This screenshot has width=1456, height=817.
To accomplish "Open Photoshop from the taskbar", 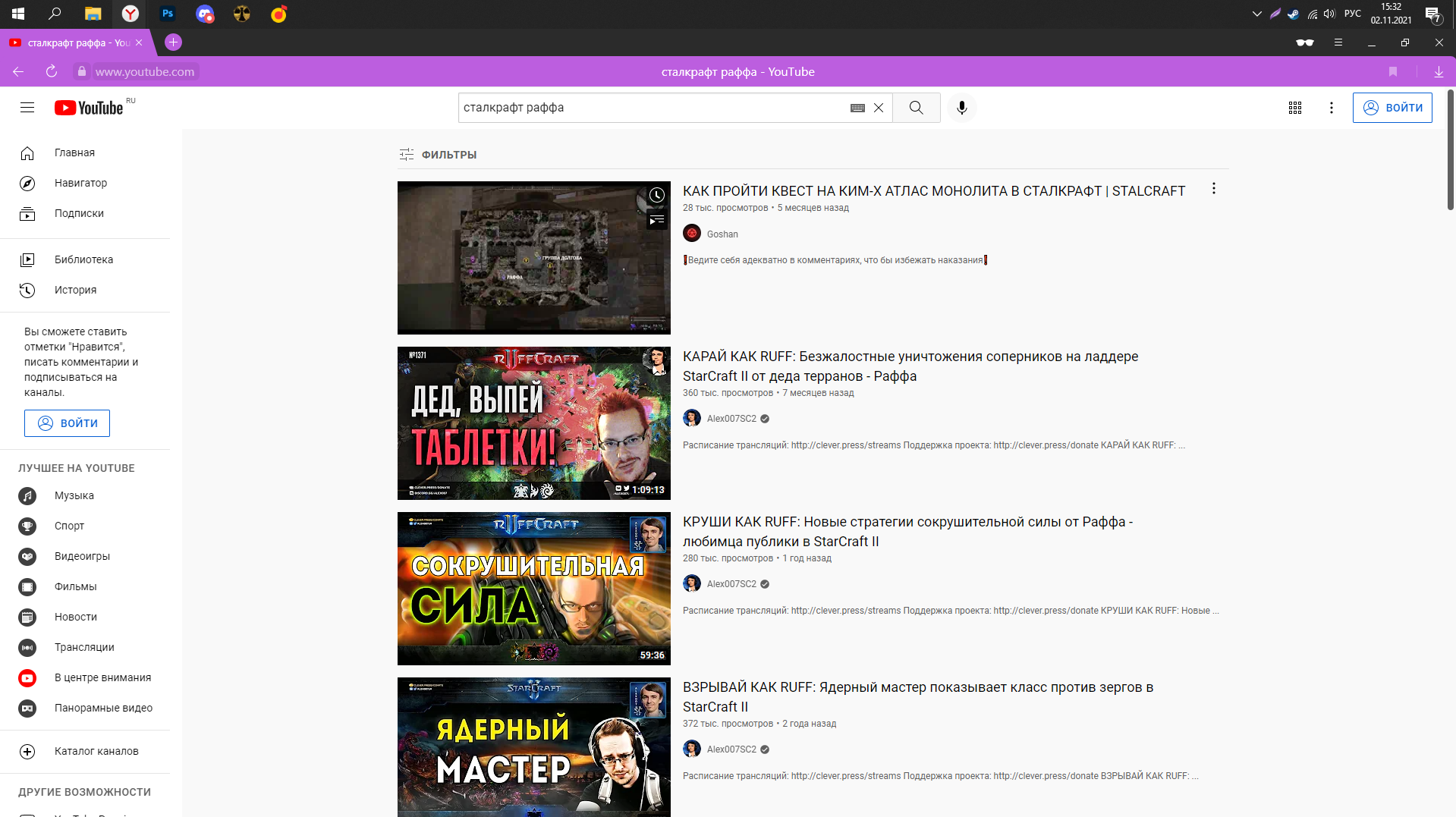I will [168, 14].
